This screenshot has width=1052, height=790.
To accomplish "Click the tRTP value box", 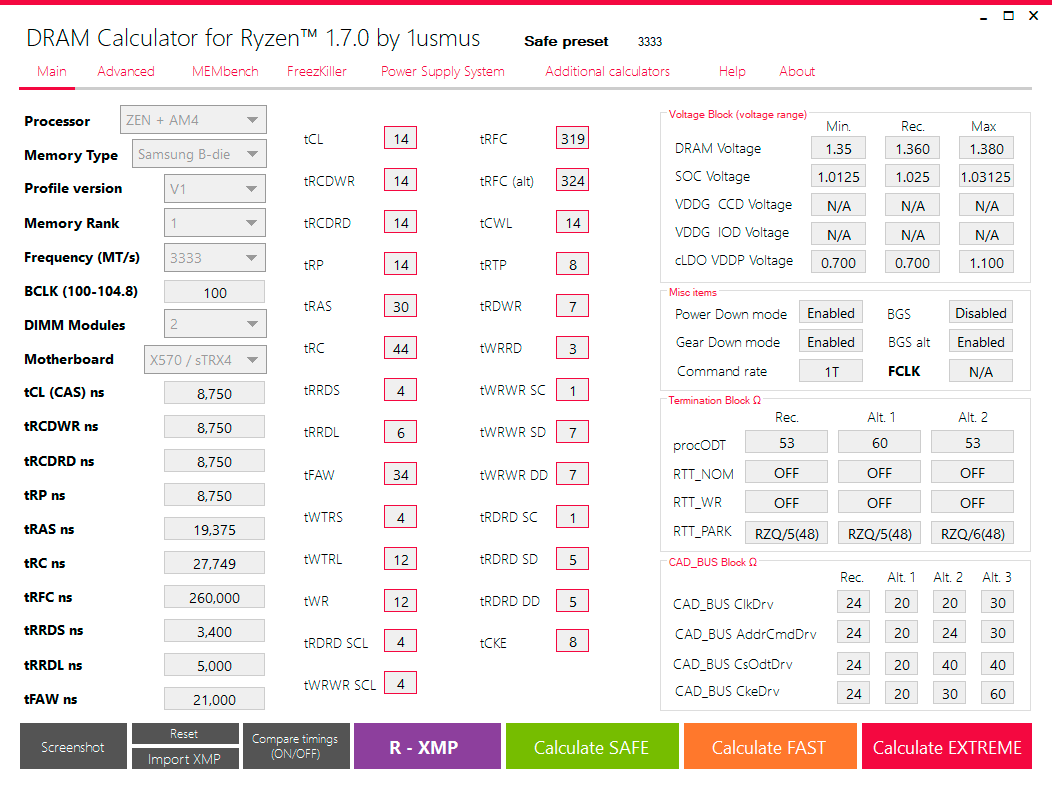I will point(572,264).
